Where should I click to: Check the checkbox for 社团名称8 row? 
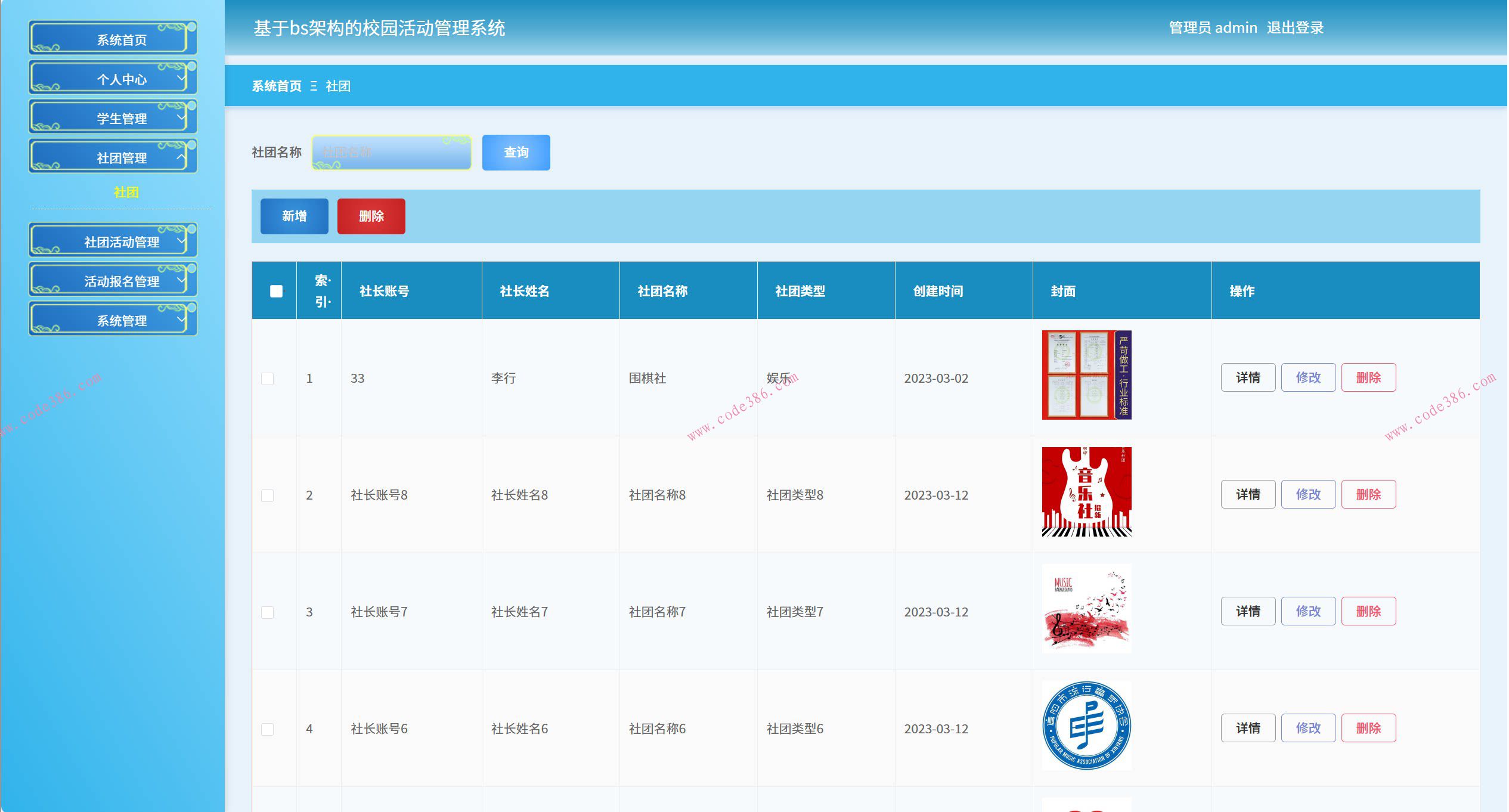[x=267, y=494]
